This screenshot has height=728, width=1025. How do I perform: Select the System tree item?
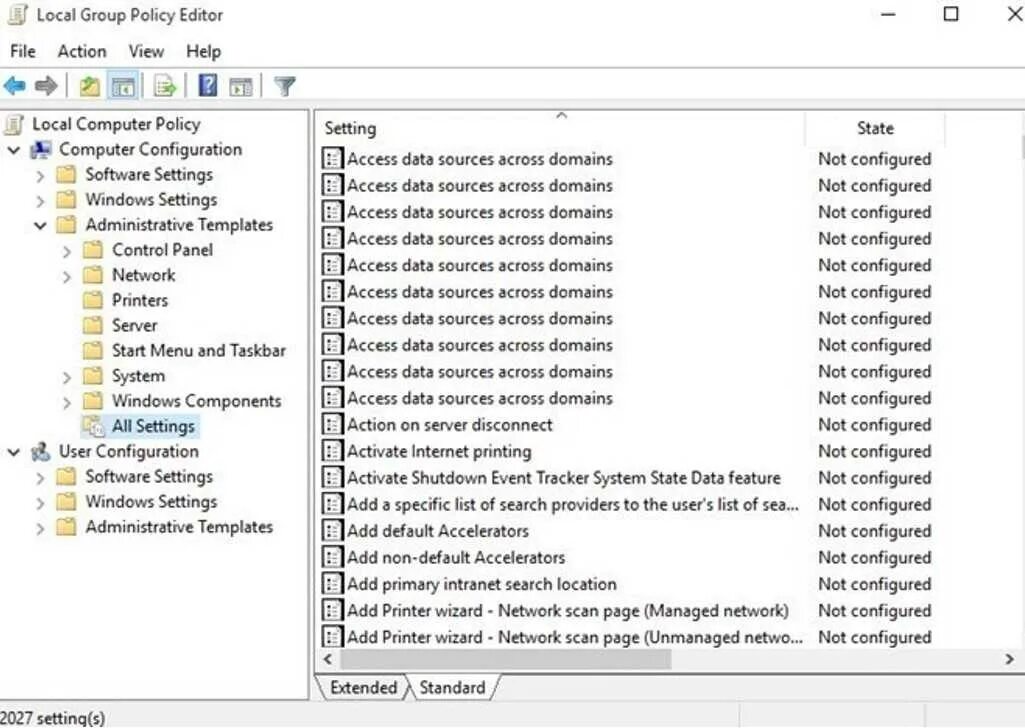(138, 376)
